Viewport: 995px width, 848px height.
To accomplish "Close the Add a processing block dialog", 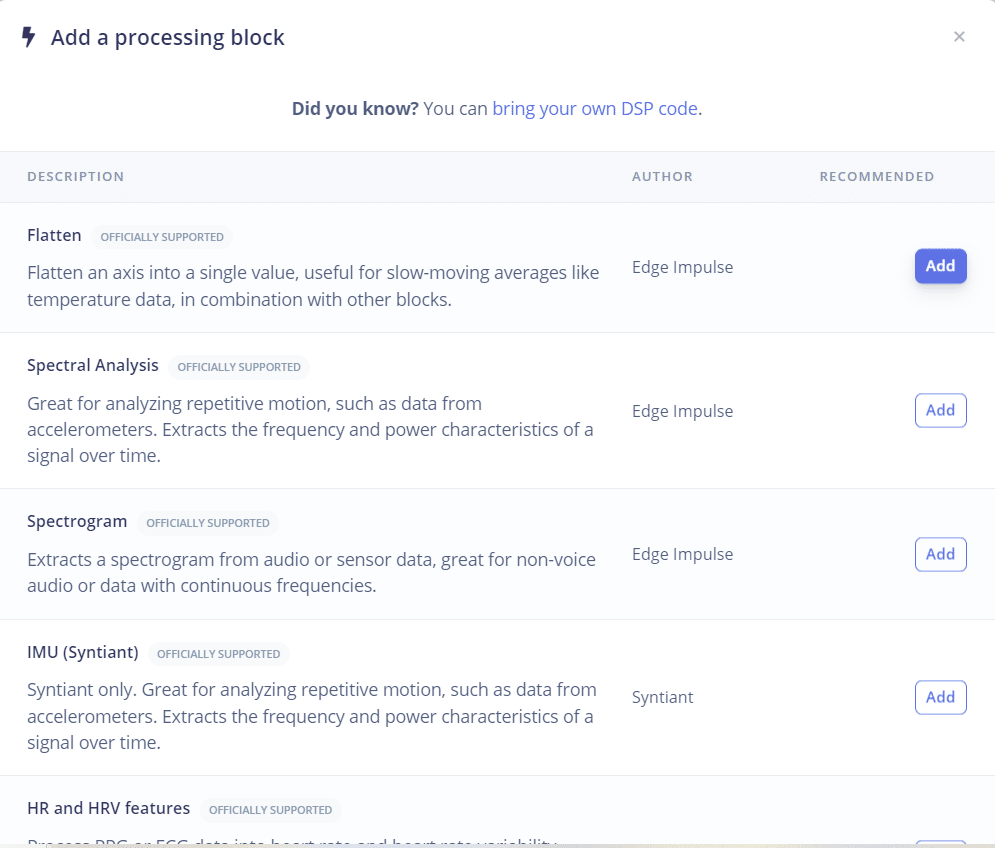I will coord(959,37).
